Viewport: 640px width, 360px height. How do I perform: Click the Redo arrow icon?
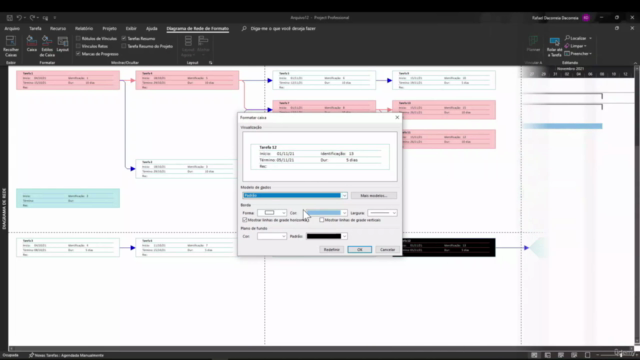click(x=32, y=18)
